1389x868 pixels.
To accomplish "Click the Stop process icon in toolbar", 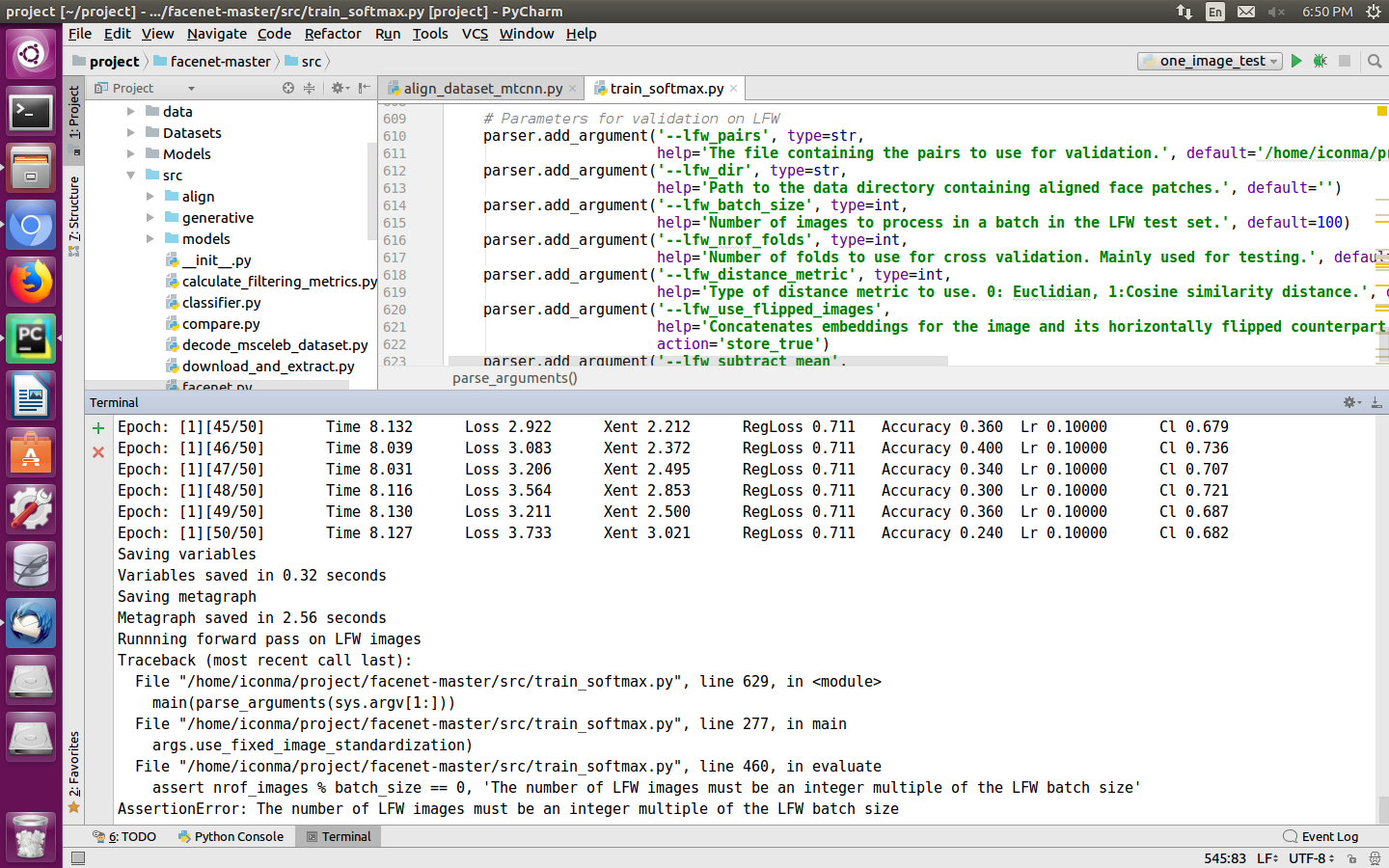I will (x=1345, y=61).
